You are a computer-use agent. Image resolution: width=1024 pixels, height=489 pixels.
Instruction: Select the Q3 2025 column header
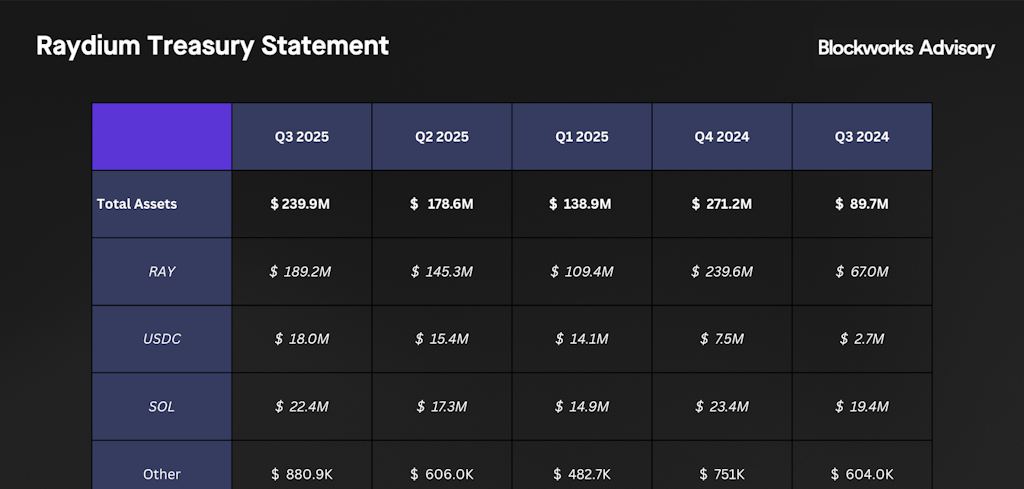pos(302,137)
